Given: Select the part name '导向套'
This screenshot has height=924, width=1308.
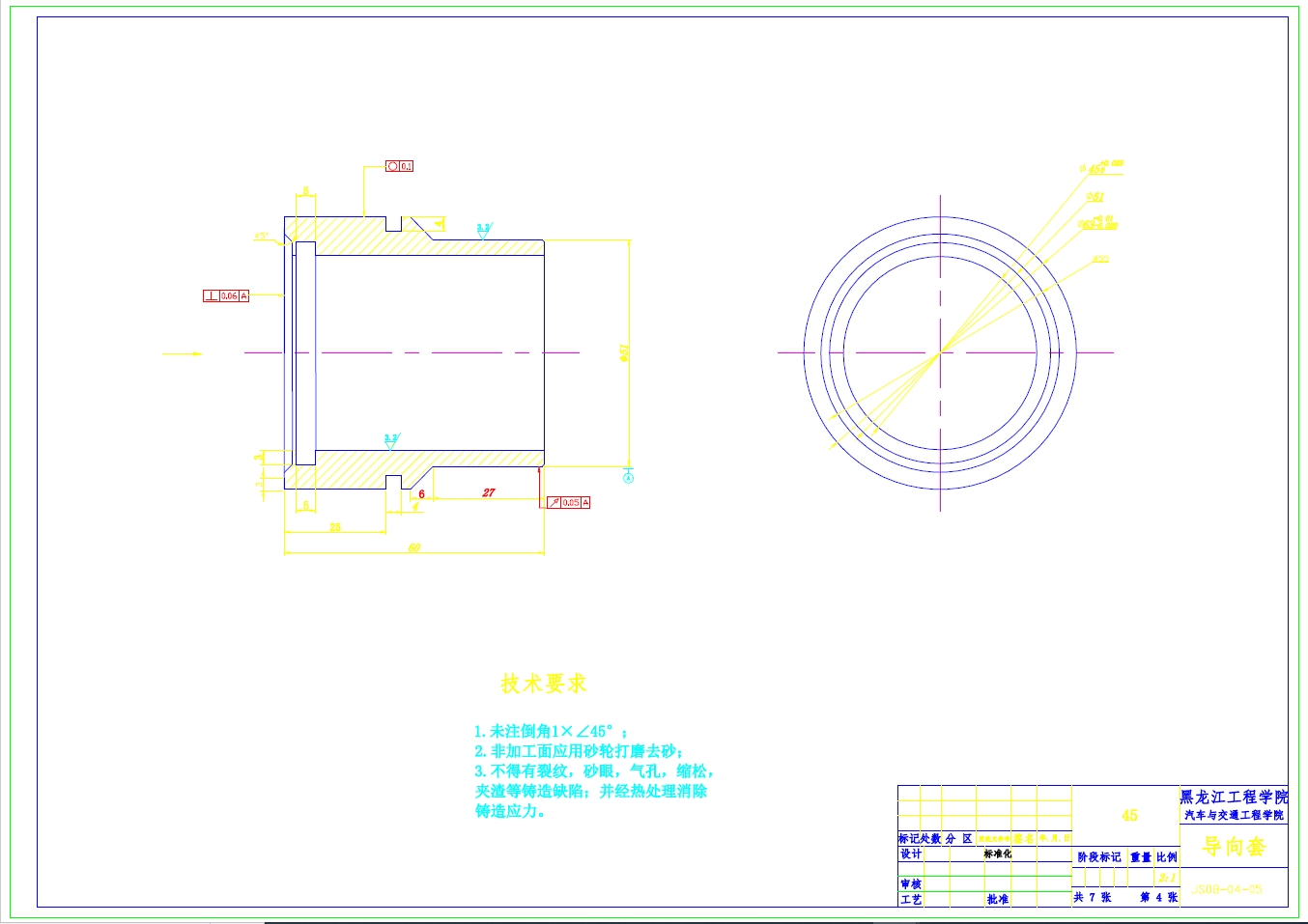Looking at the screenshot, I should click(1234, 847).
